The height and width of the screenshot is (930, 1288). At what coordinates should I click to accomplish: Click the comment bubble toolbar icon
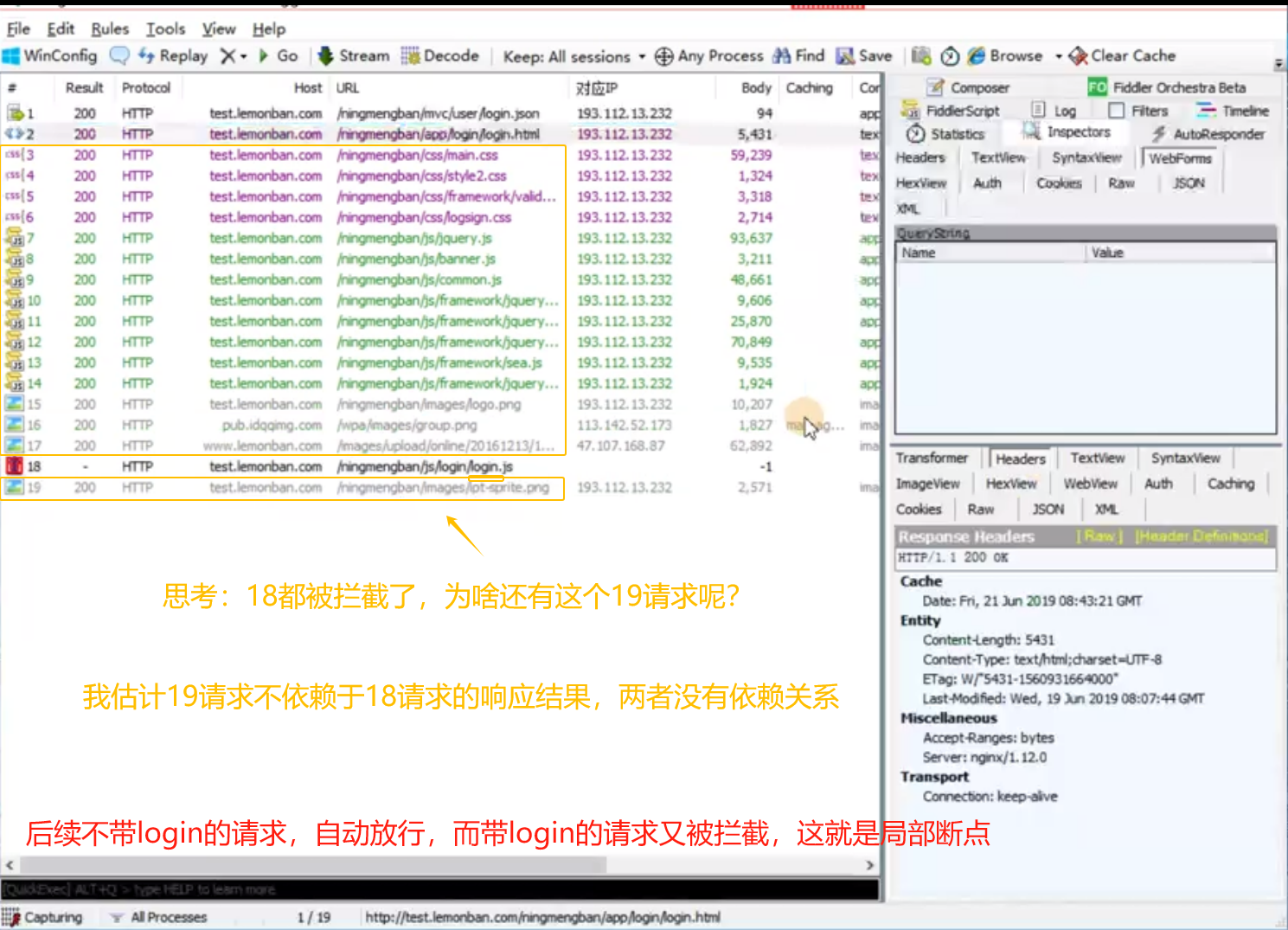click(119, 56)
